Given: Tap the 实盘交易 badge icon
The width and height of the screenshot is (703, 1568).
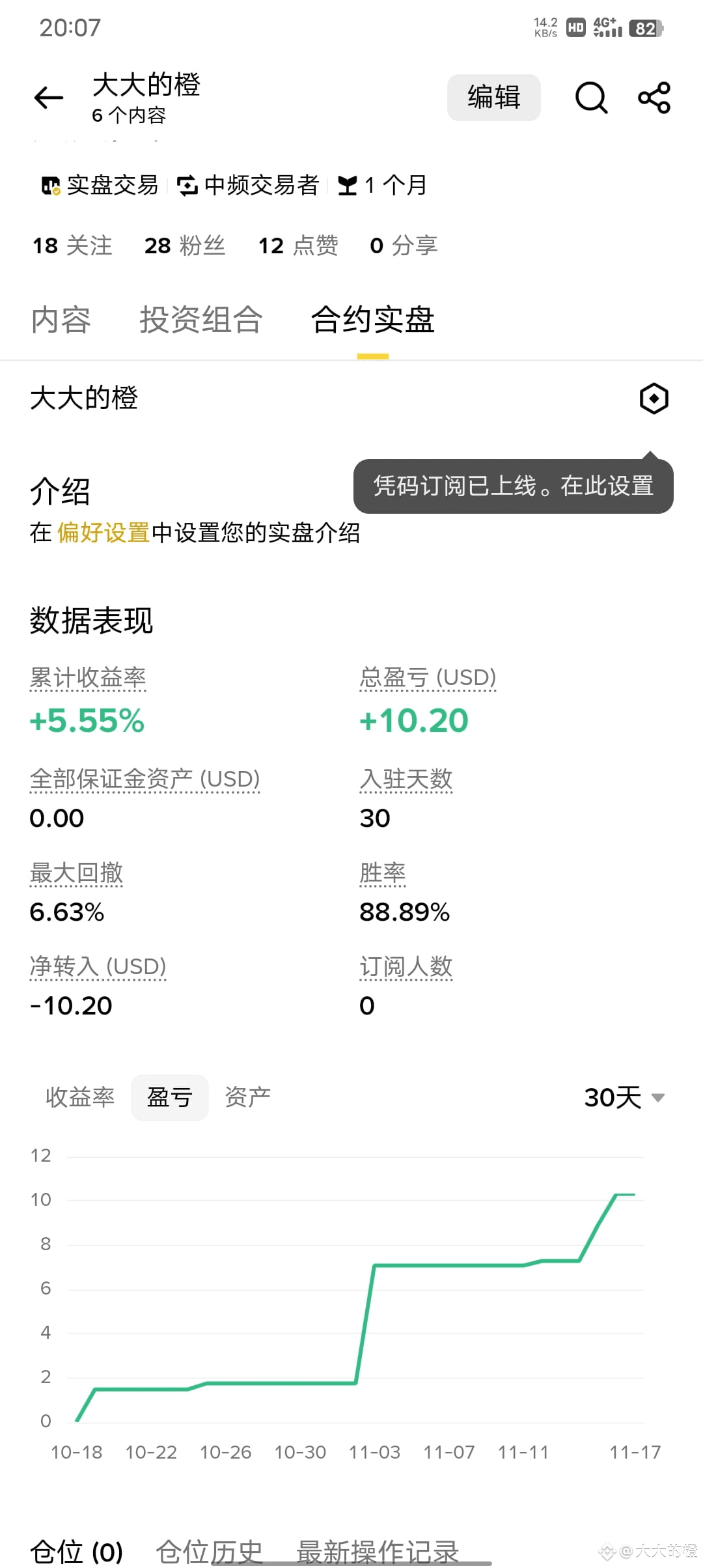Looking at the screenshot, I should 51,186.
